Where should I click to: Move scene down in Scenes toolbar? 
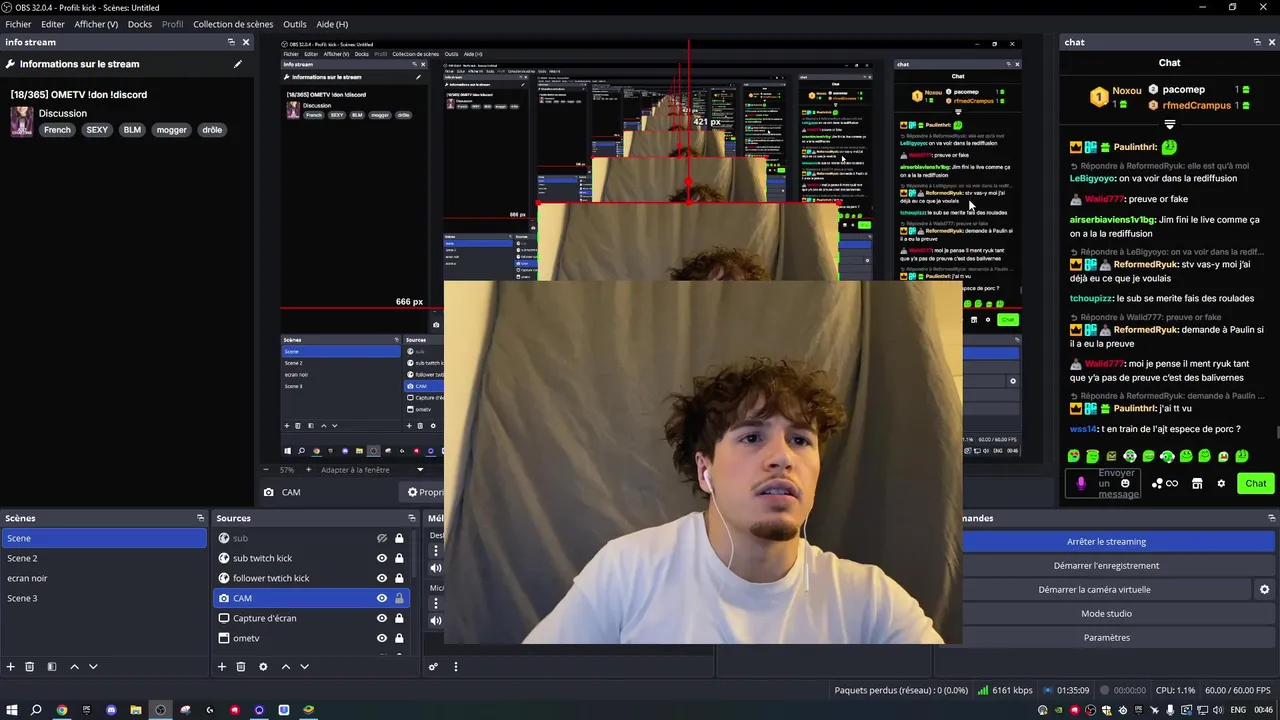pyautogui.click(x=93, y=667)
